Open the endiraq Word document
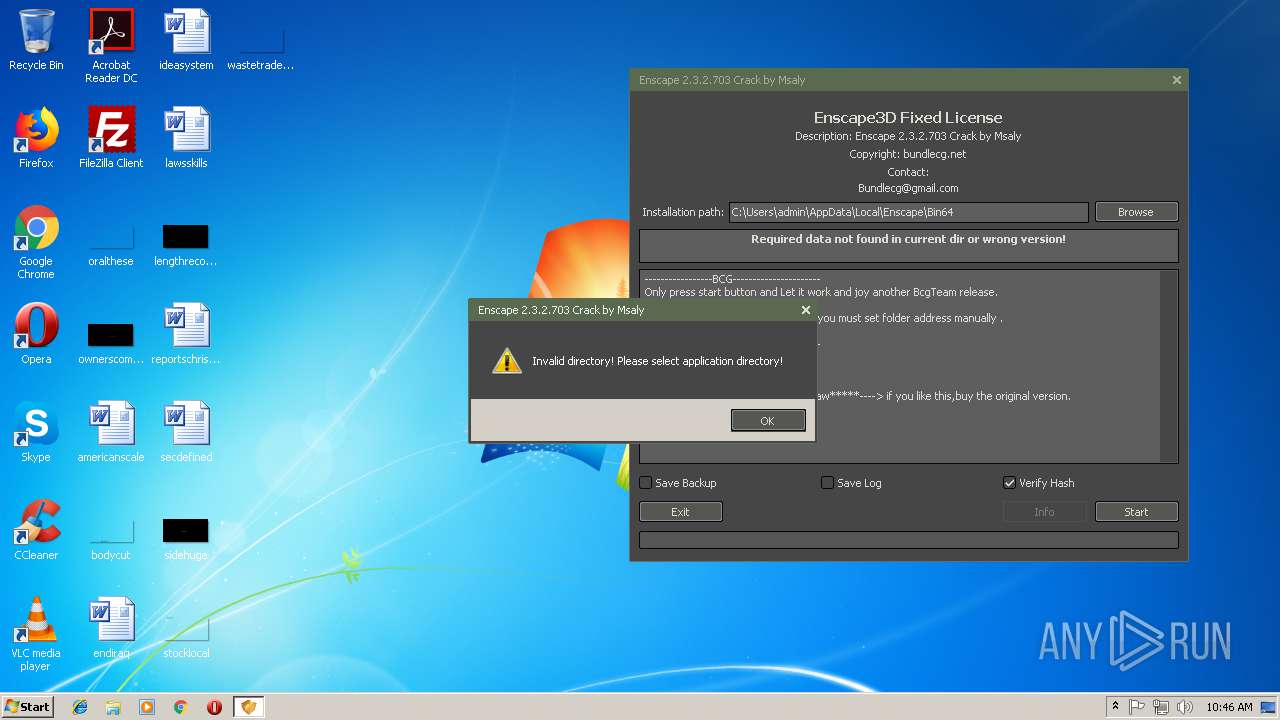The height and width of the screenshot is (720, 1280). click(x=111, y=628)
